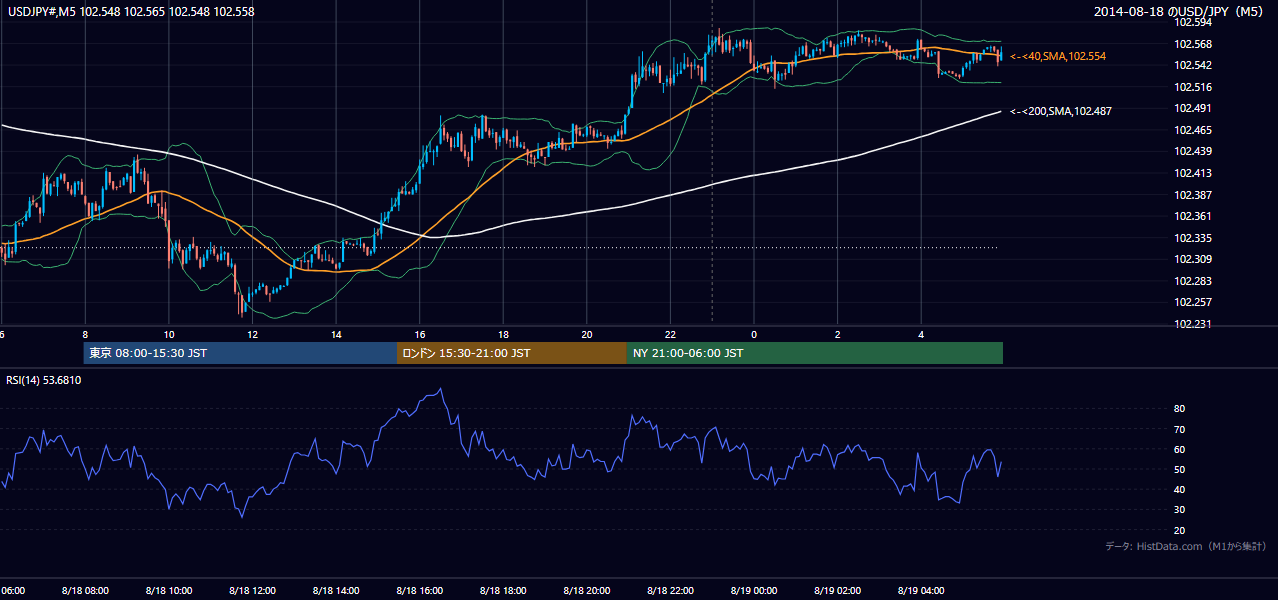Click the chart title 2014-08-18 のUSD/JPY（M5）
Image resolution: width=1278 pixels, height=600 pixels.
1180,12
